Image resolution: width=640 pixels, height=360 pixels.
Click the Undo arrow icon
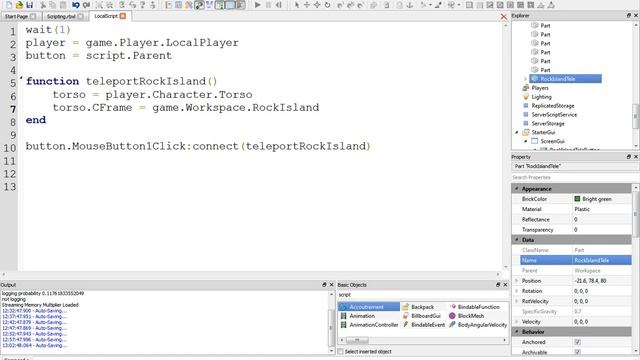point(76,5)
